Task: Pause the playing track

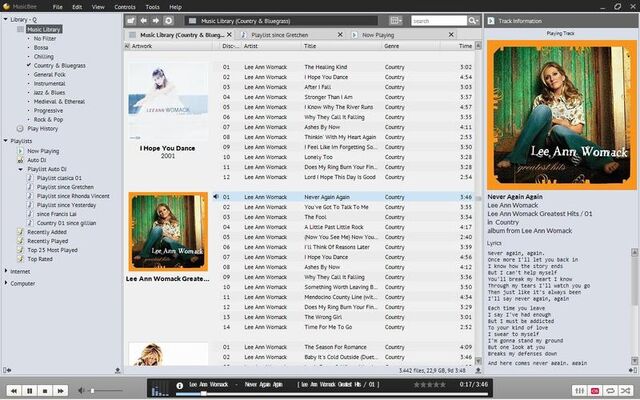Action: pyautogui.click(x=29, y=391)
